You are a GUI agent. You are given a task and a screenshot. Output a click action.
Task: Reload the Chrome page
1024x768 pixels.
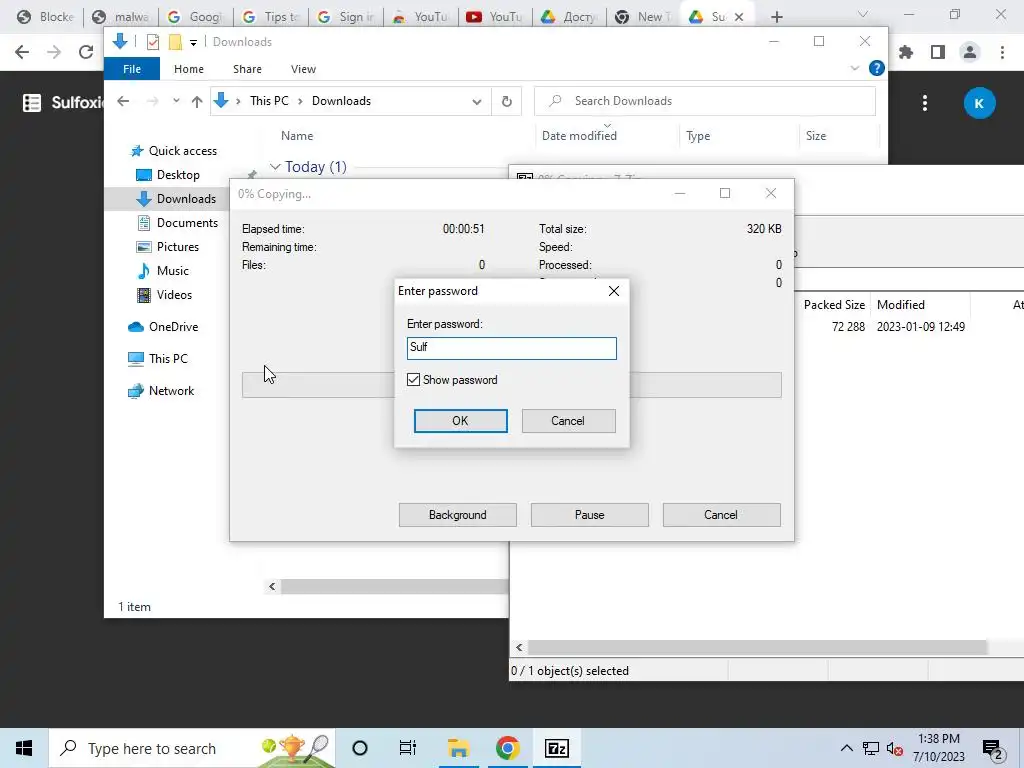(86, 52)
